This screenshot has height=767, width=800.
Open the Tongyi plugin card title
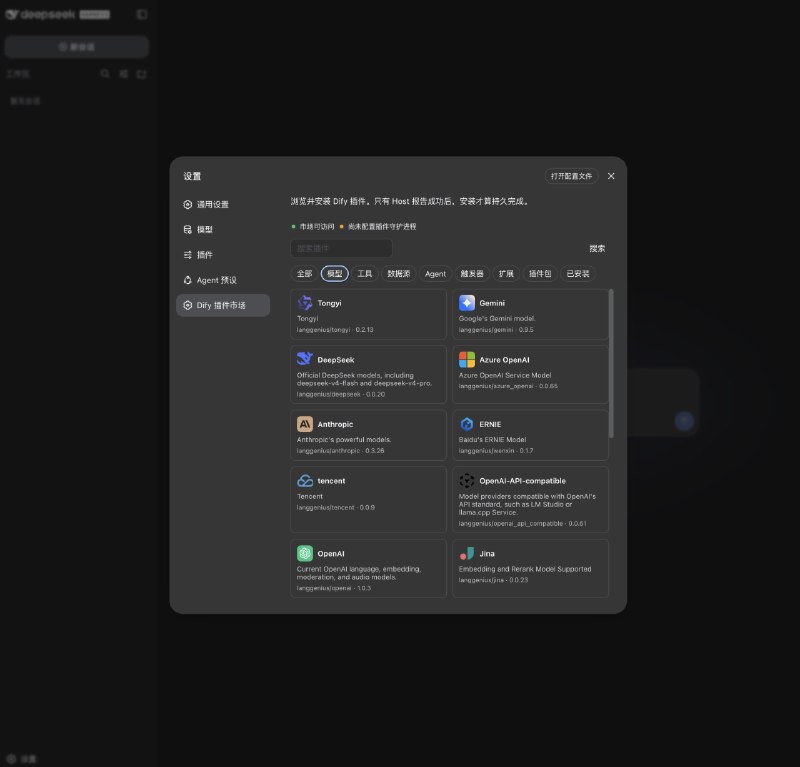(x=330, y=303)
